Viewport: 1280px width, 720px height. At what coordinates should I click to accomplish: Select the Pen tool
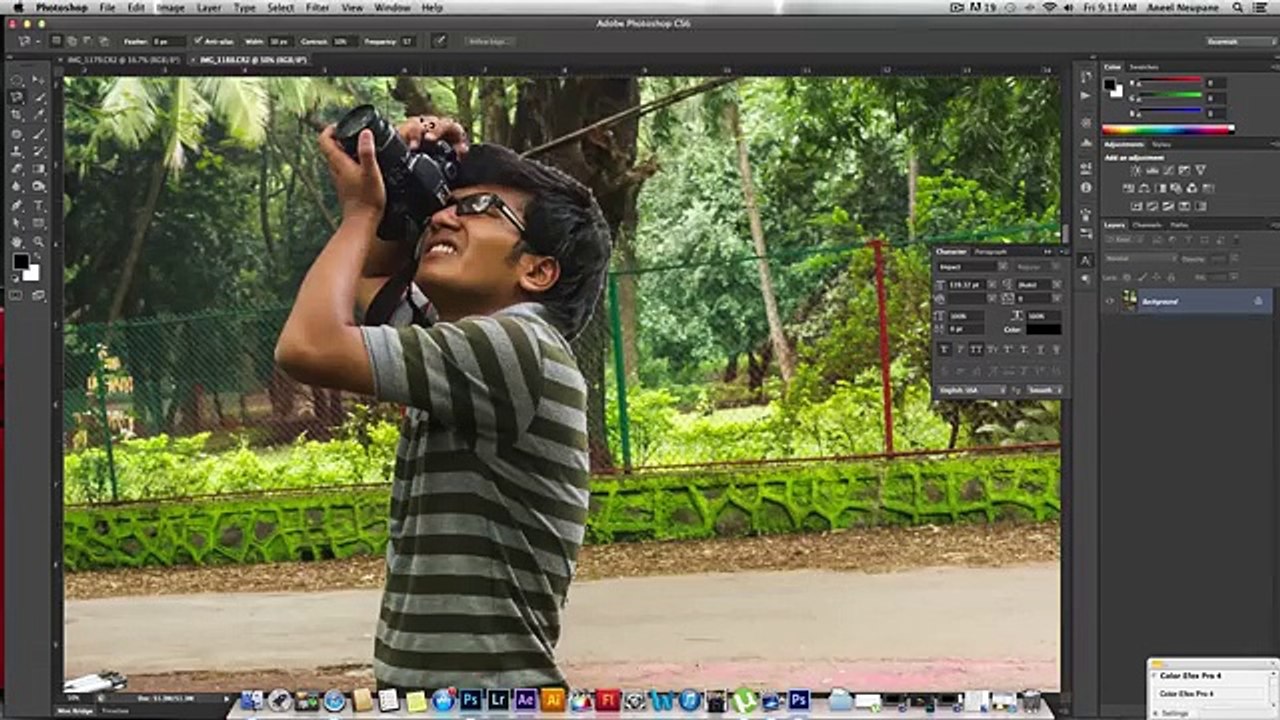(x=17, y=205)
